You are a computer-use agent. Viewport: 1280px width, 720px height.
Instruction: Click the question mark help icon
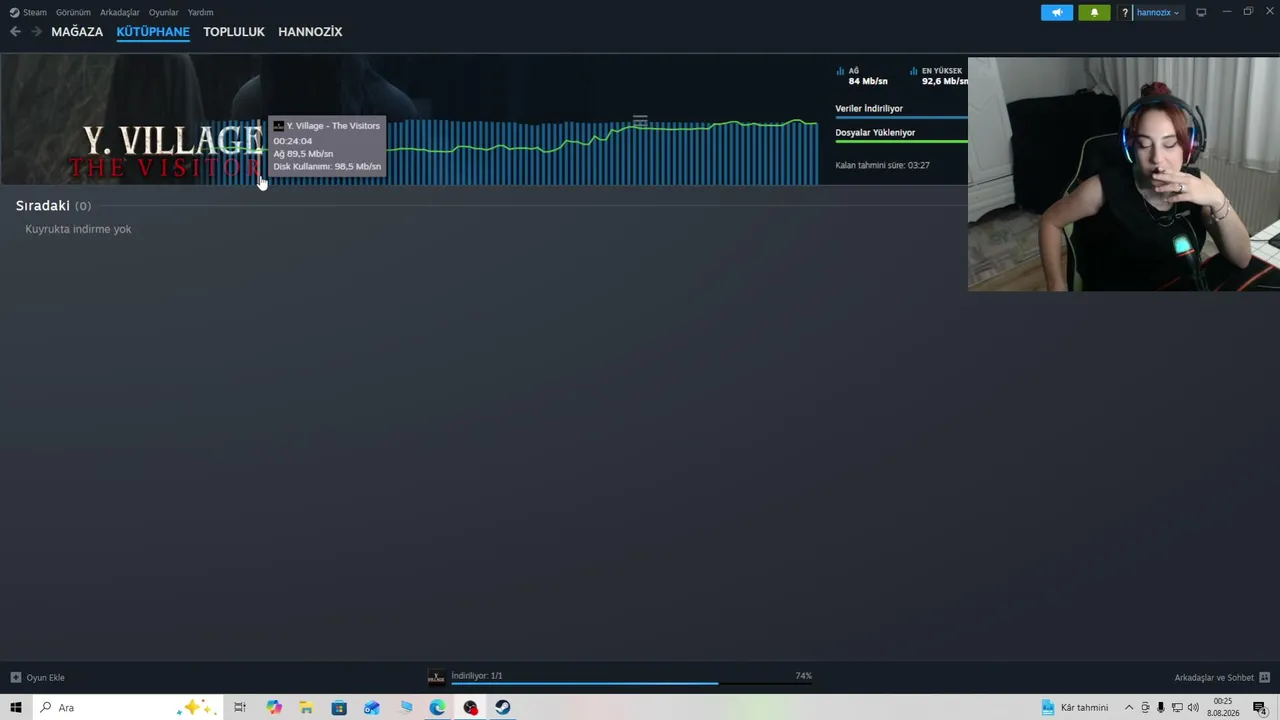[x=1125, y=13]
